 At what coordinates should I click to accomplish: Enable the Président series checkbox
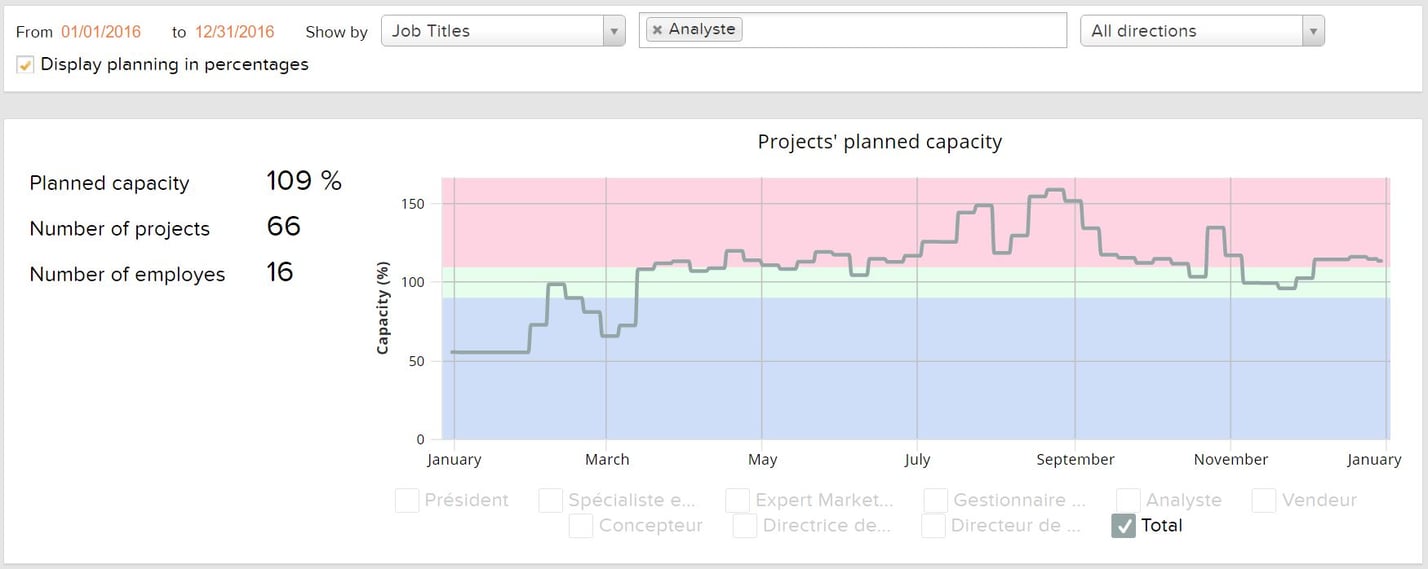[x=407, y=500]
